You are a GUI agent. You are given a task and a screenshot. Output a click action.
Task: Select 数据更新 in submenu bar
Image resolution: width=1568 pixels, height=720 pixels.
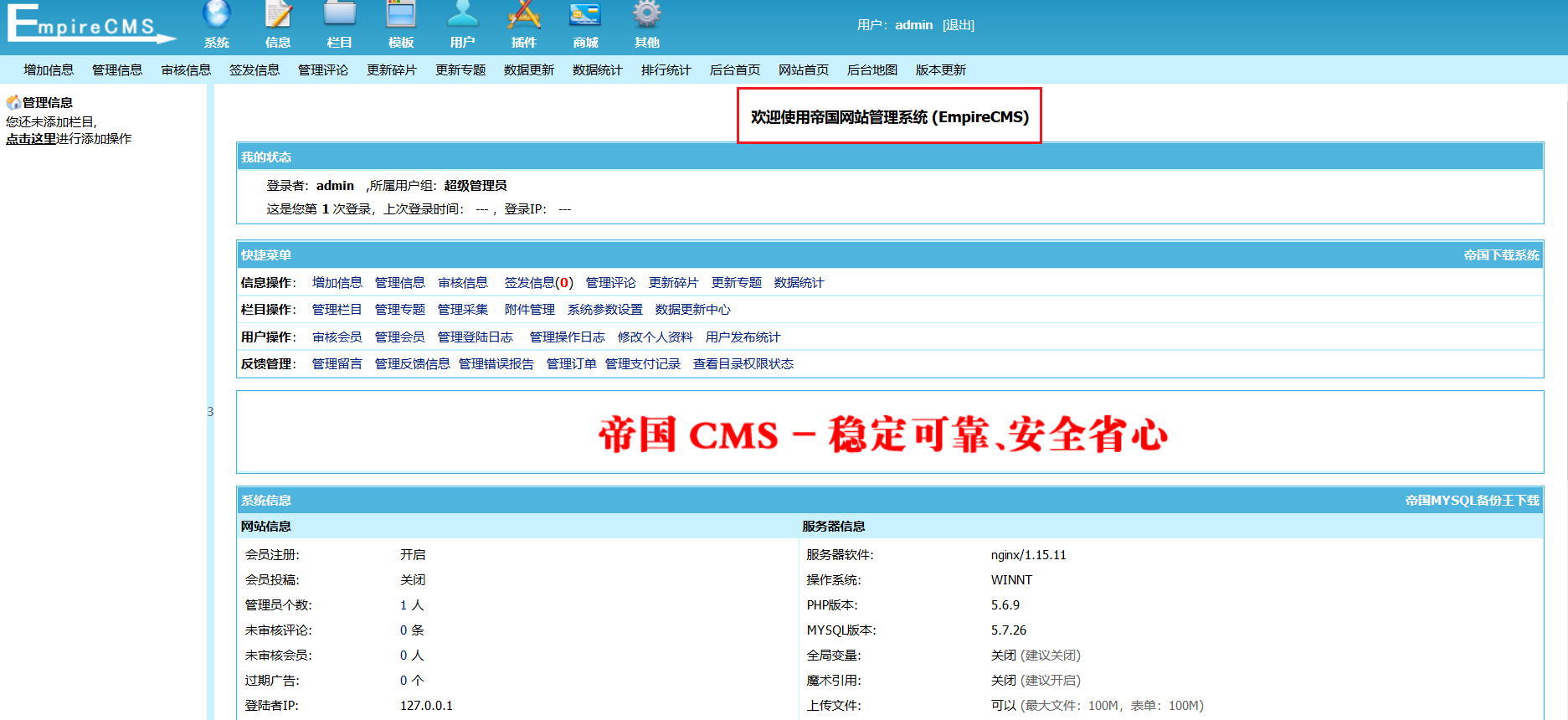tap(529, 69)
